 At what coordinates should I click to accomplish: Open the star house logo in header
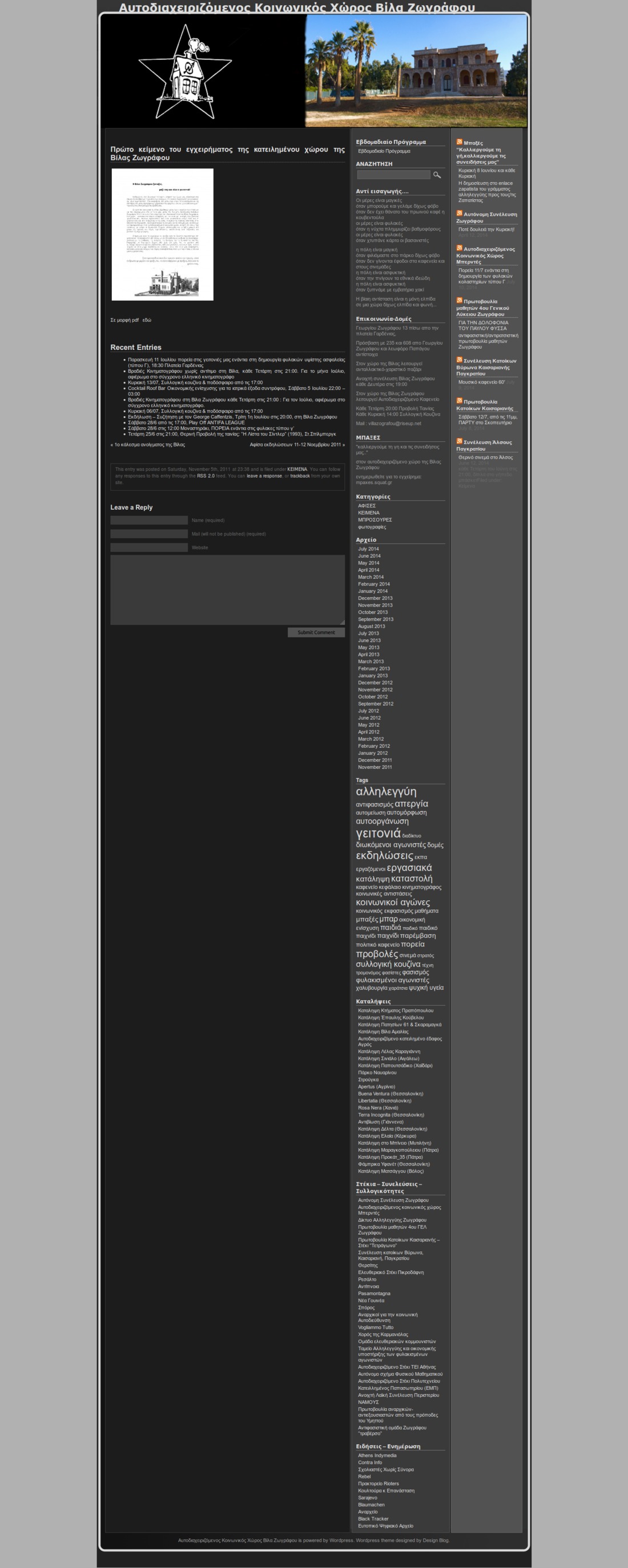[185, 71]
